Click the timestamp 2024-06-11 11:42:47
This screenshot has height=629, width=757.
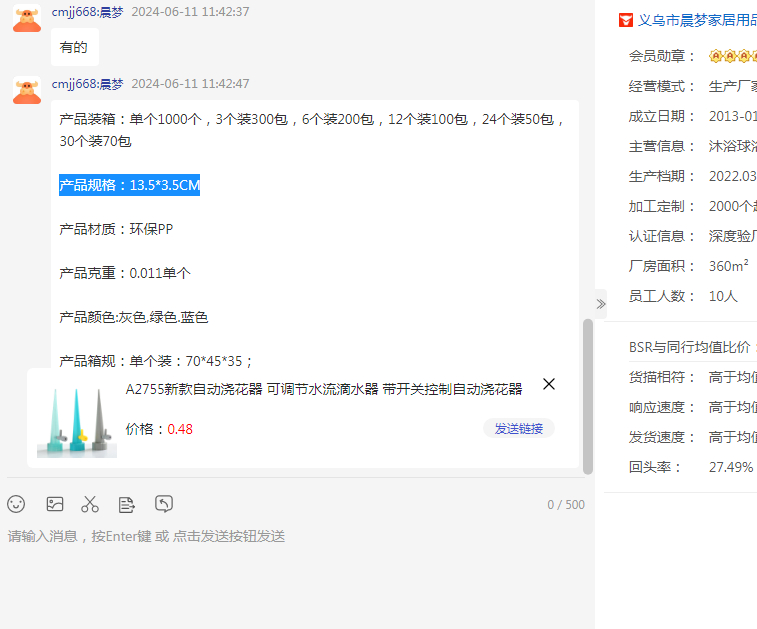point(190,84)
